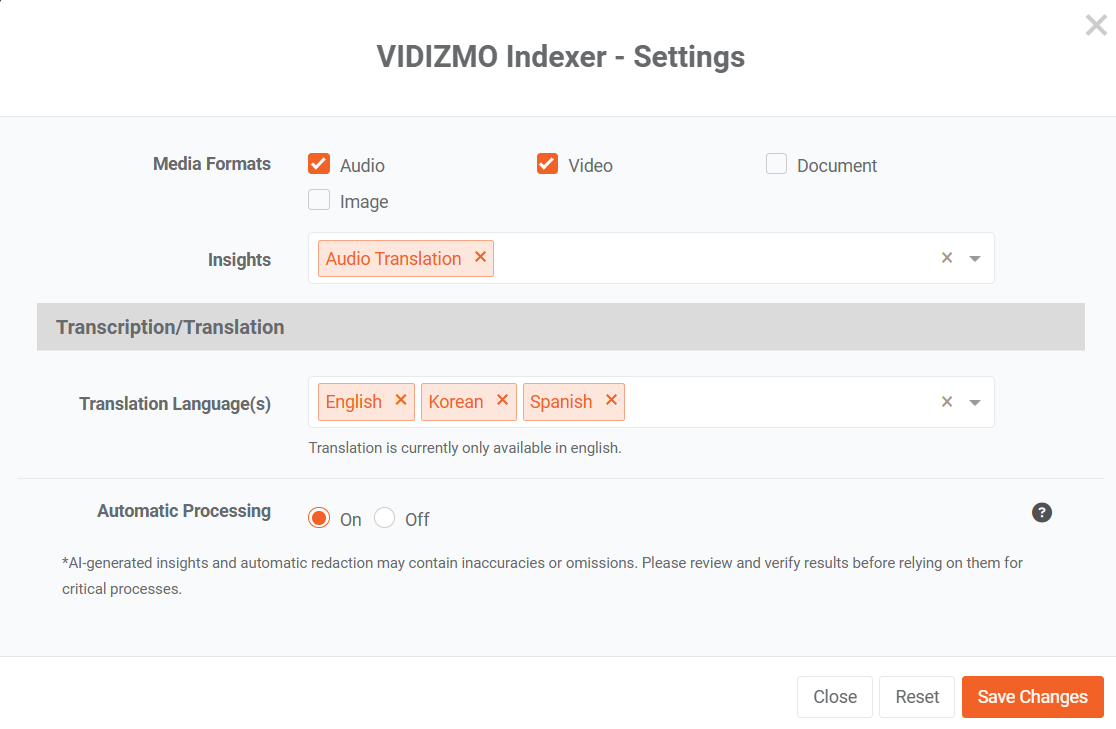Remove the English language tag
The width and height of the screenshot is (1116, 729).
pyautogui.click(x=401, y=401)
